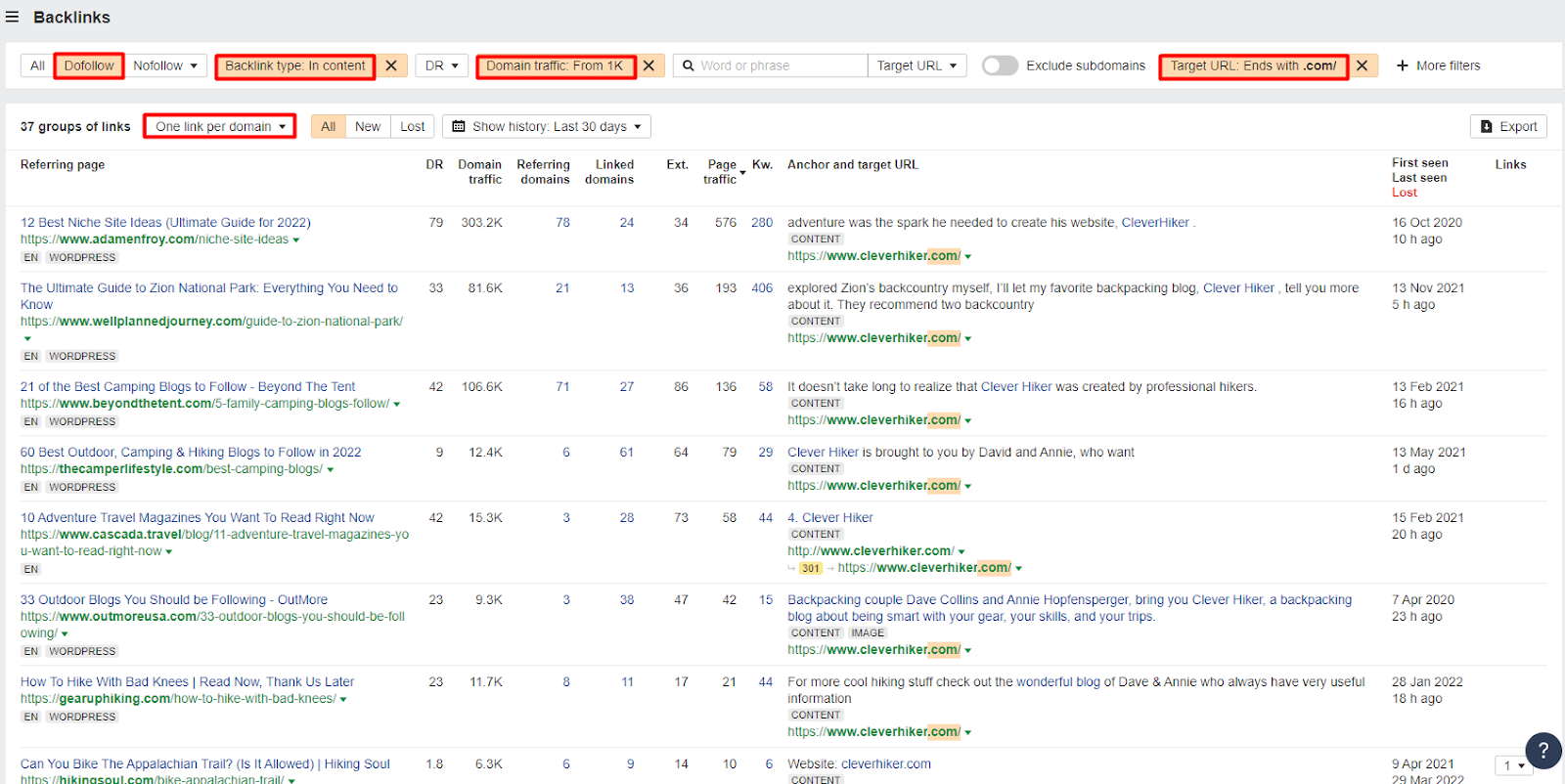Image resolution: width=1565 pixels, height=784 pixels.
Task: Expand the thecamperlifestyle.com URL caret
Action: [330, 469]
